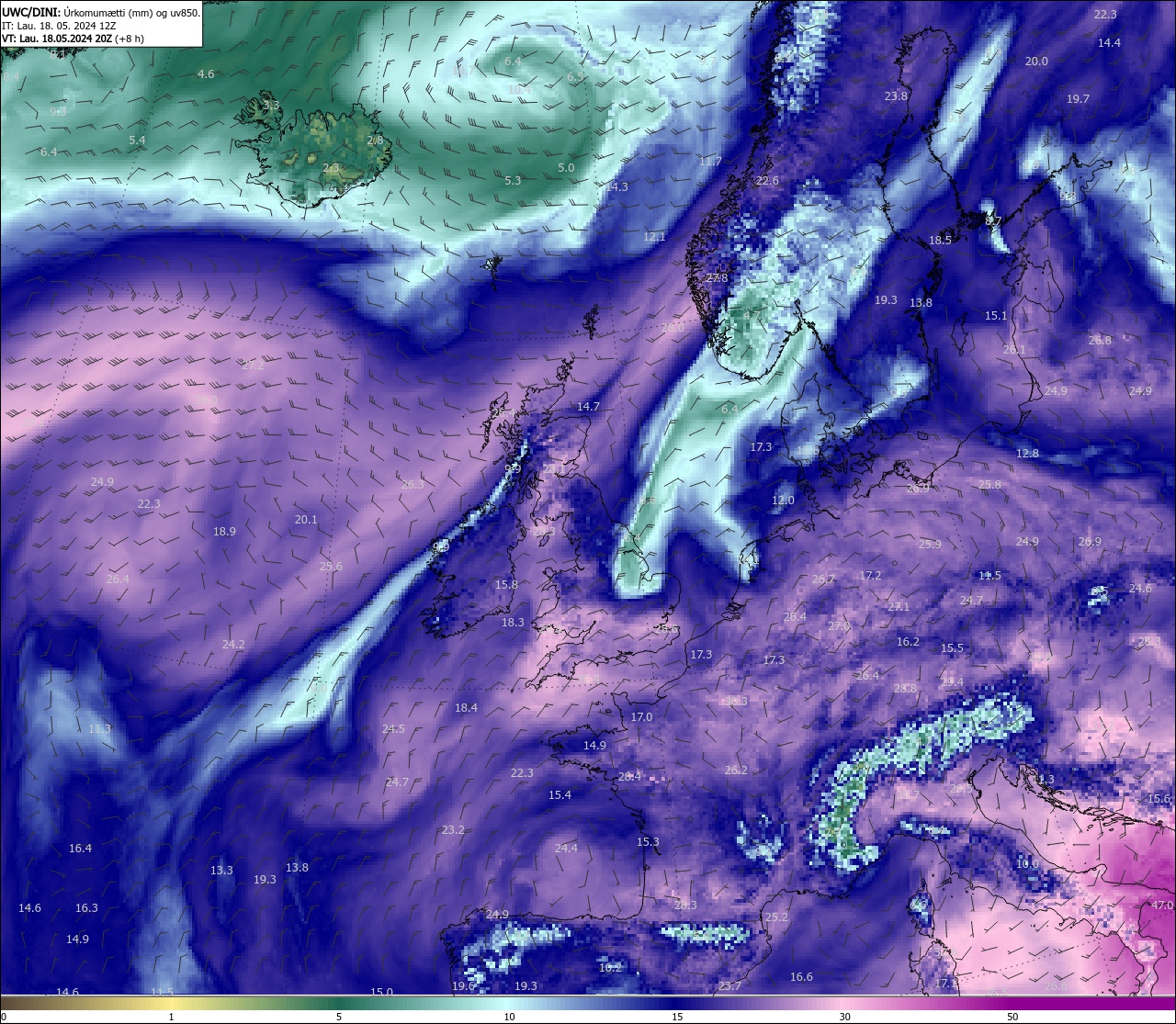
Task: Click the 20.1 value over the Atlantic
Action: pyautogui.click(x=306, y=519)
